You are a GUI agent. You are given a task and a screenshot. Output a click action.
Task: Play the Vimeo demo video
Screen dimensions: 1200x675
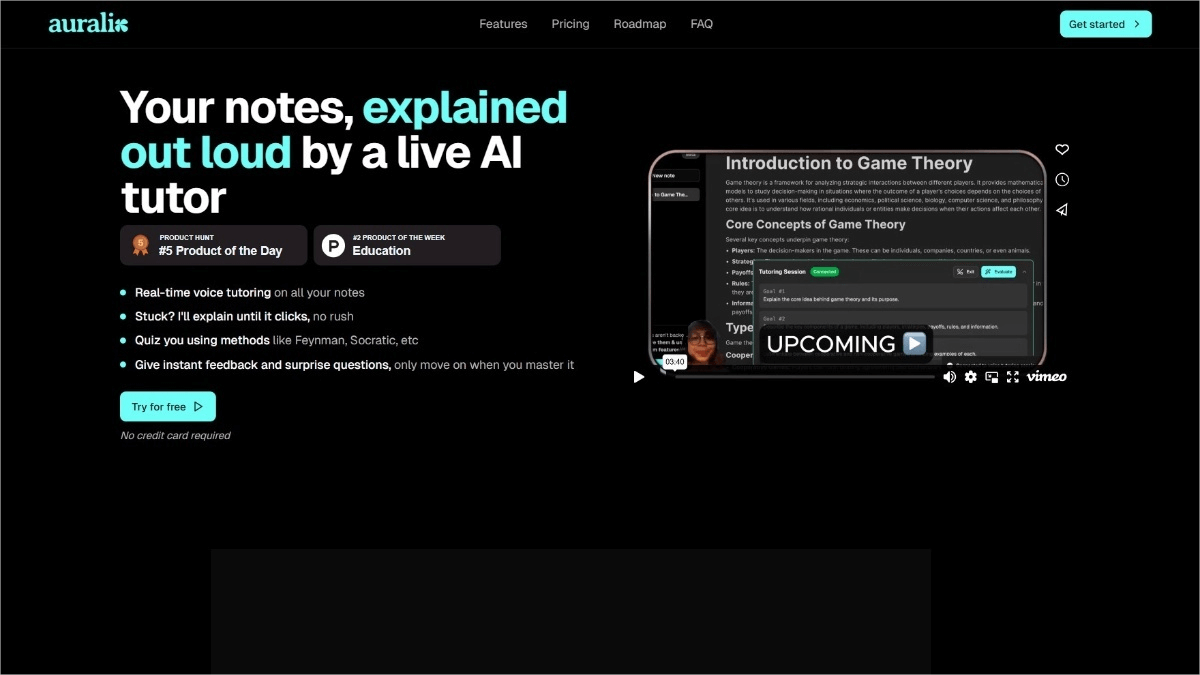(x=639, y=377)
